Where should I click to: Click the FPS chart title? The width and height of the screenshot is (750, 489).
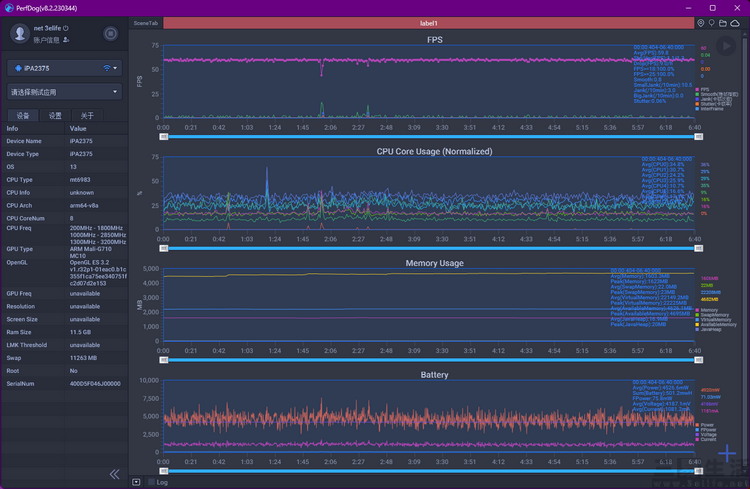(434, 40)
